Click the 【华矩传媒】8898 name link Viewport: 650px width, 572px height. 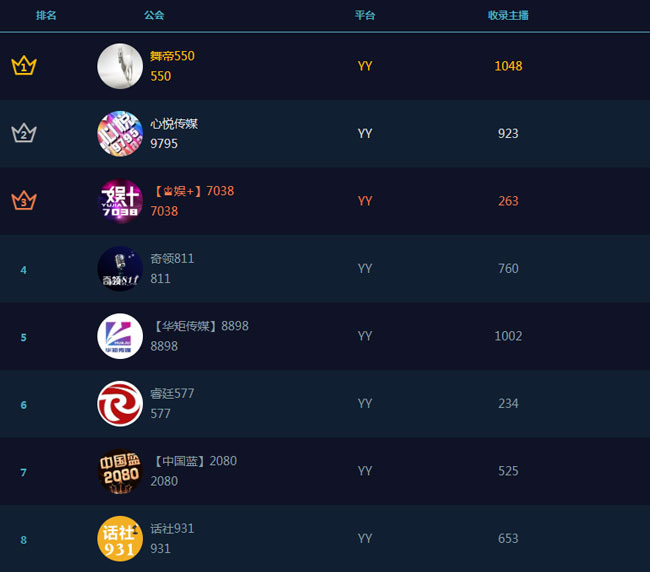(199, 326)
